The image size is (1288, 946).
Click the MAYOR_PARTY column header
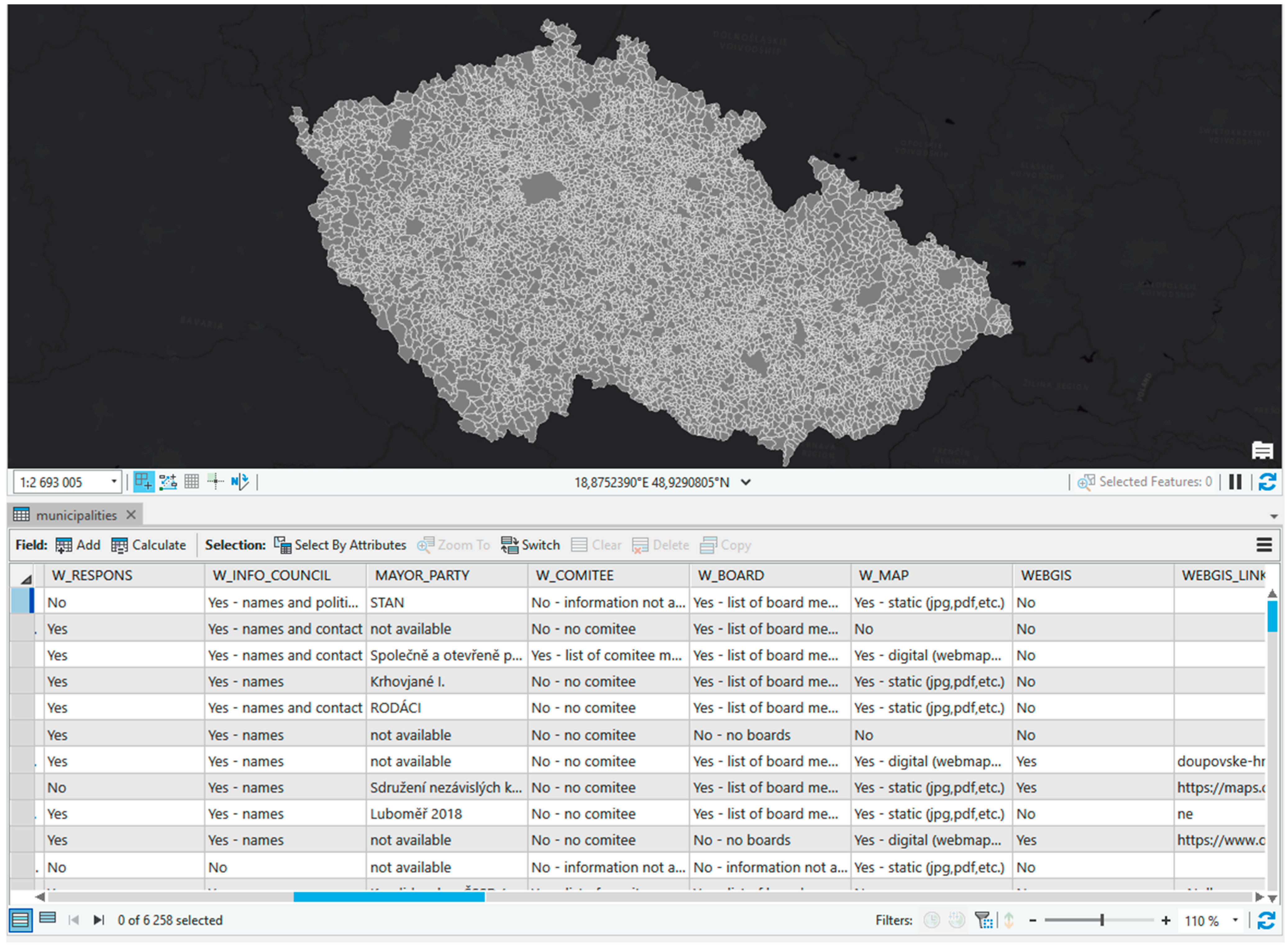(422, 575)
